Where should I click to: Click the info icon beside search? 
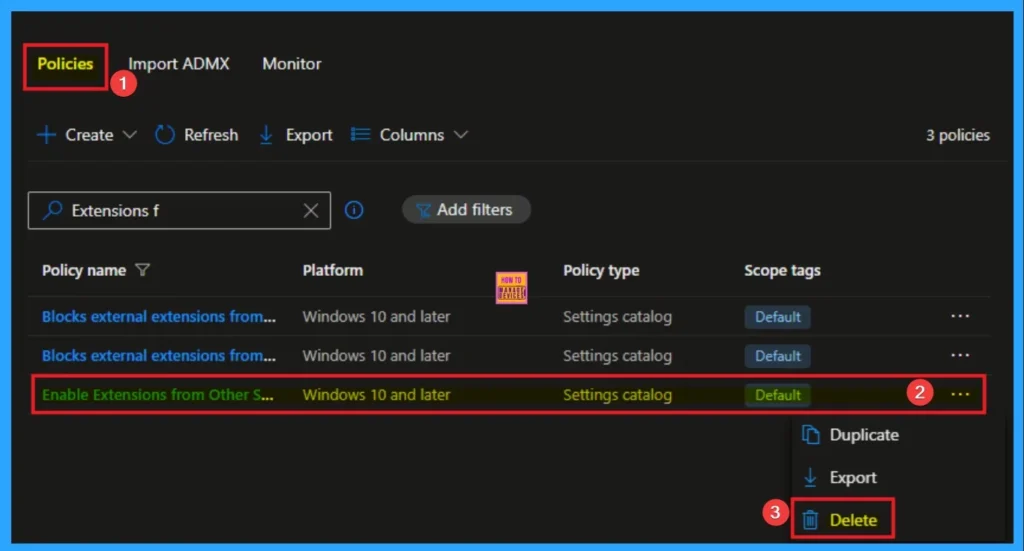[x=354, y=210]
